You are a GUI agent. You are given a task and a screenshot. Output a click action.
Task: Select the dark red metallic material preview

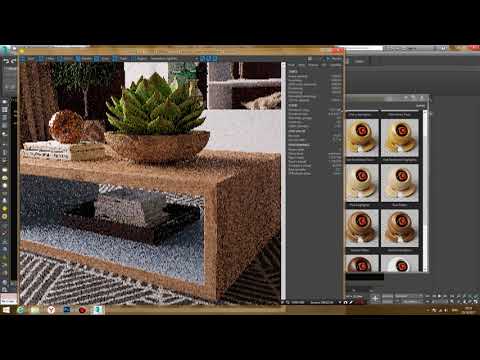pos(362,263)
